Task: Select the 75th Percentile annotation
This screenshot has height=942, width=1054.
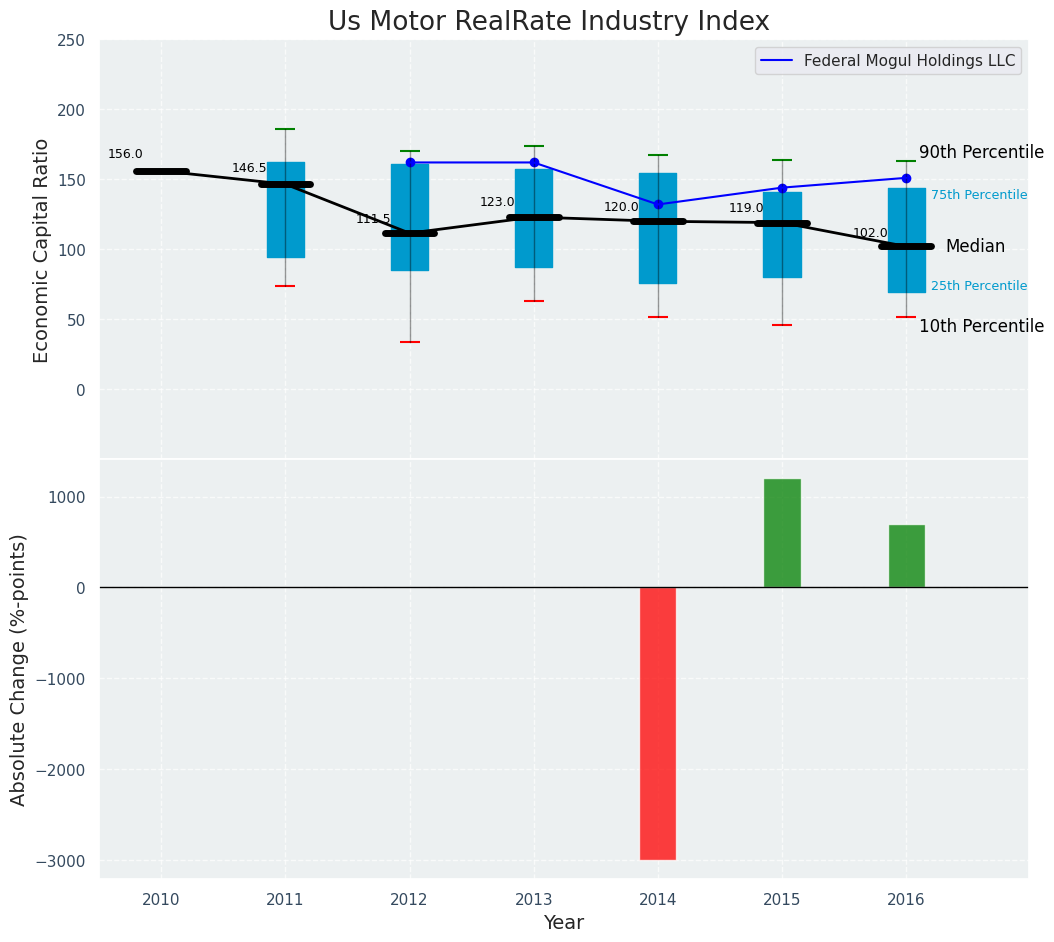Action: (978, 195)
